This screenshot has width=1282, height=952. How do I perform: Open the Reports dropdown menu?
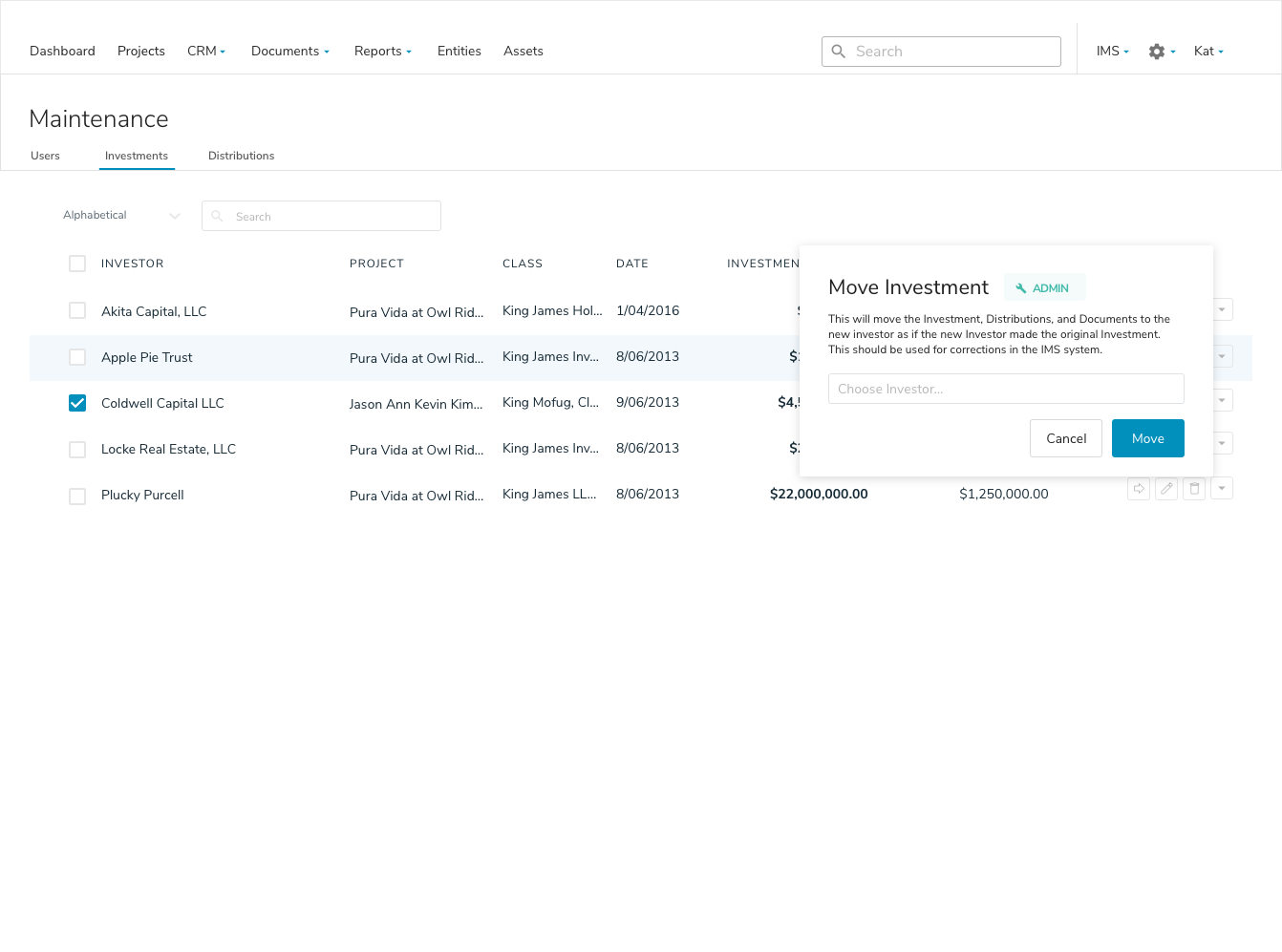click(x=383, y=52)
